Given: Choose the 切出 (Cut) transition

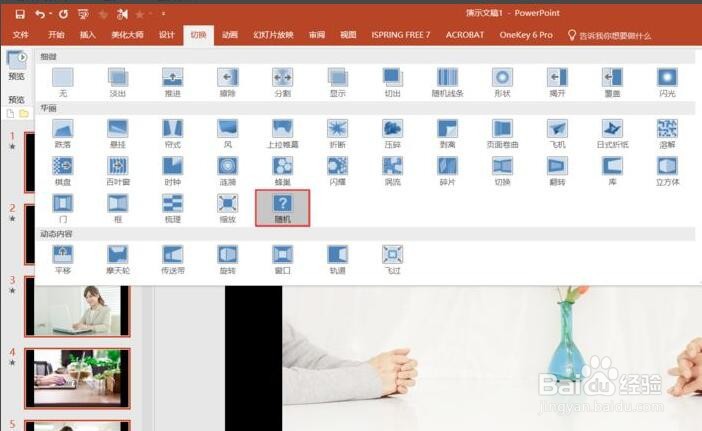Looking at the screenshot, I should point(393,83).
